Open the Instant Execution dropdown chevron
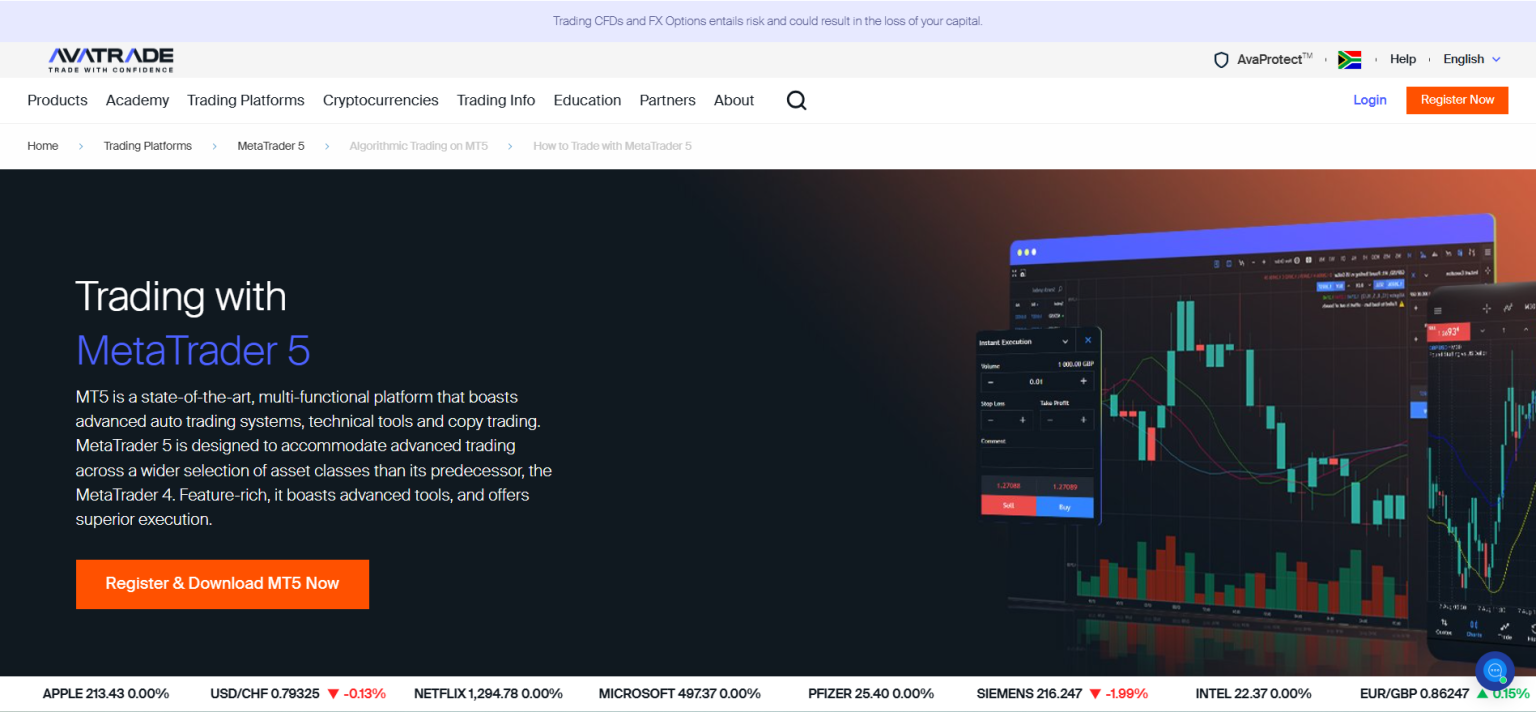This screenshot has height=712, width=1536. point(1065,342)
